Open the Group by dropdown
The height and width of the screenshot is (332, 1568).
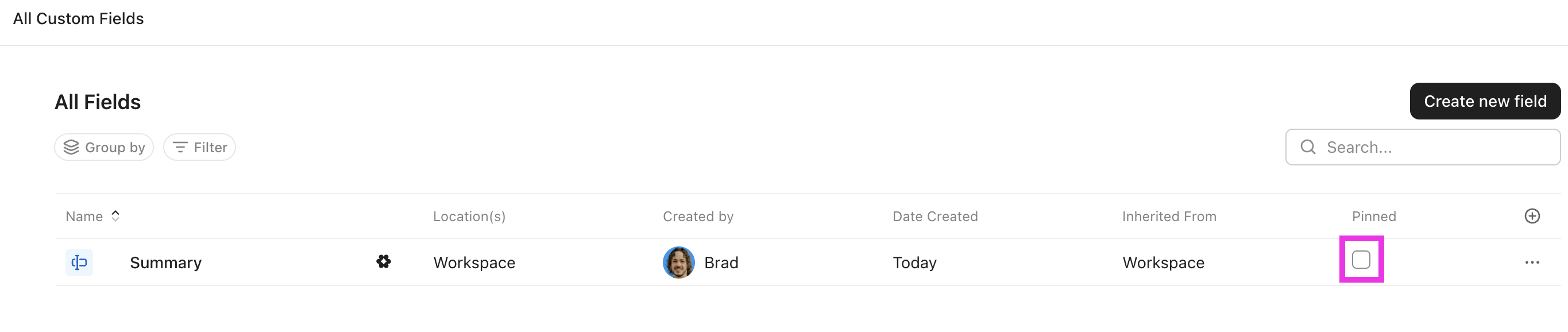tap(103, 147)
